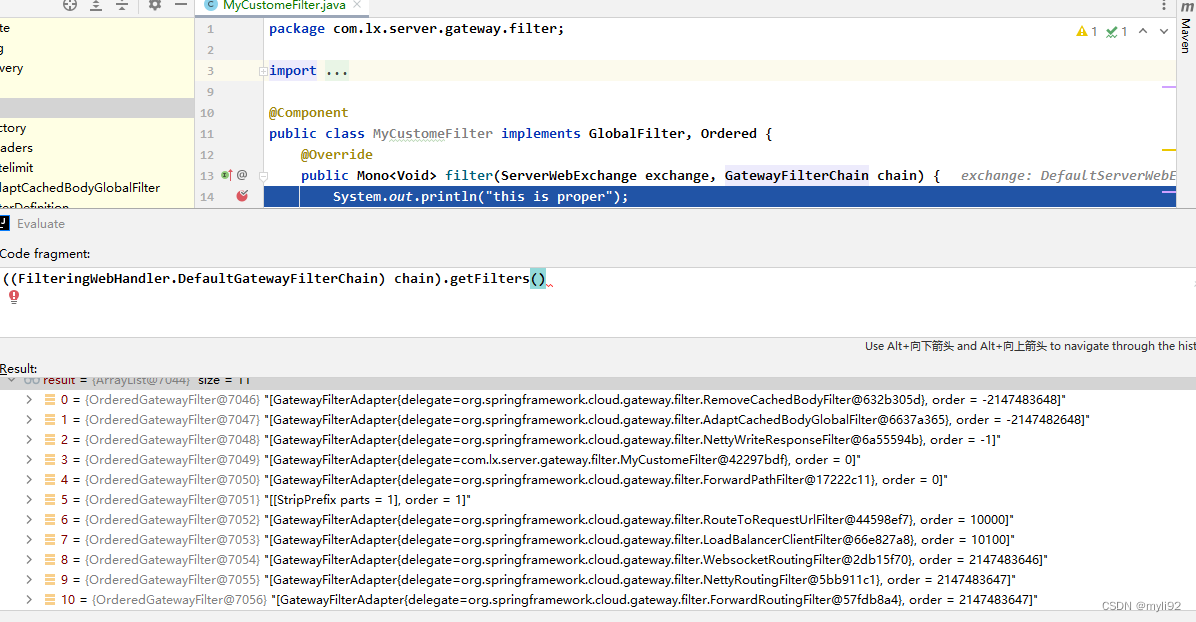
Task: Click the GatewayFilterChain parameter type
Action: click(796, 176)
